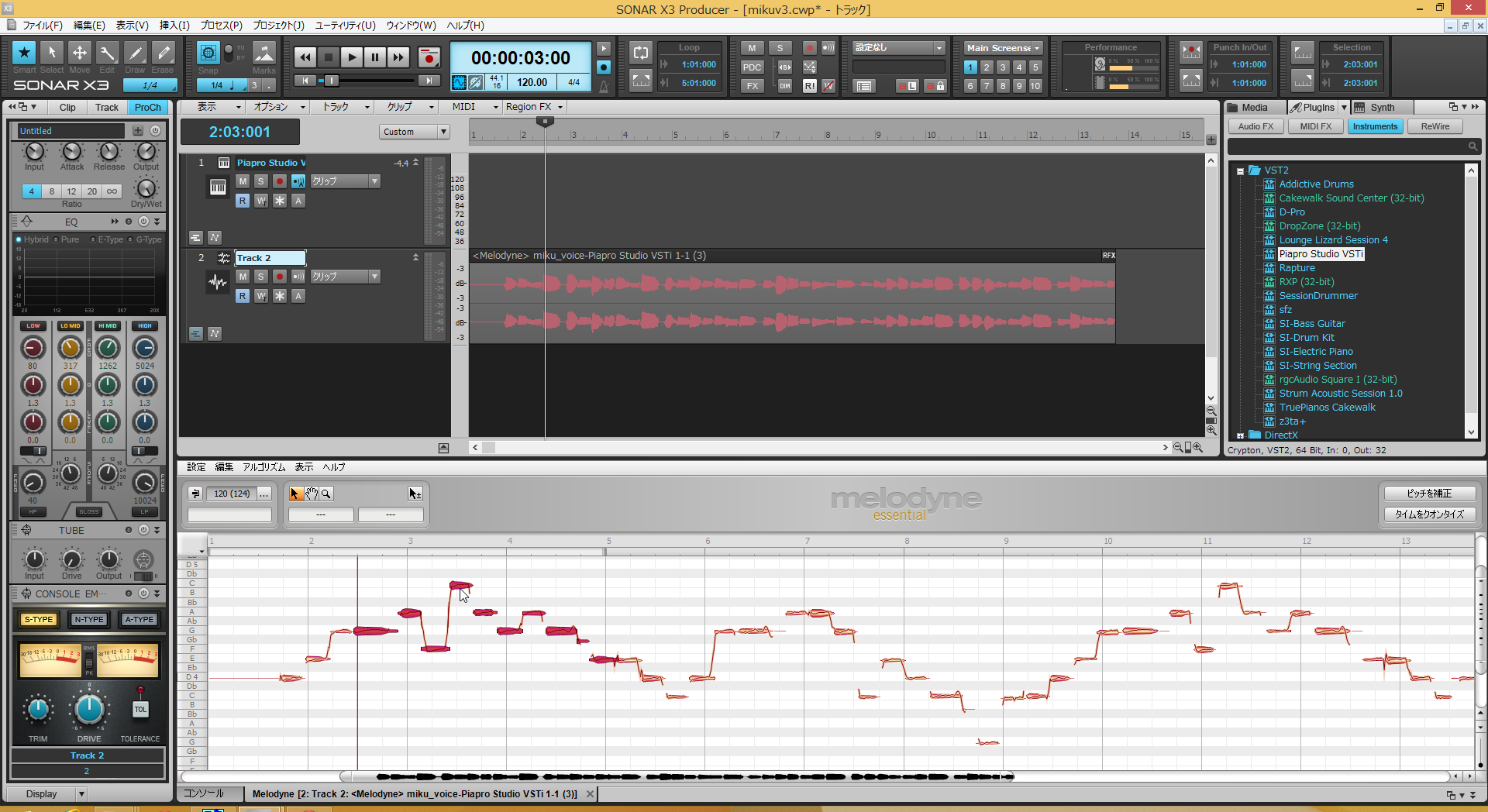Switch to the ProCh tab

click(148, 108)
